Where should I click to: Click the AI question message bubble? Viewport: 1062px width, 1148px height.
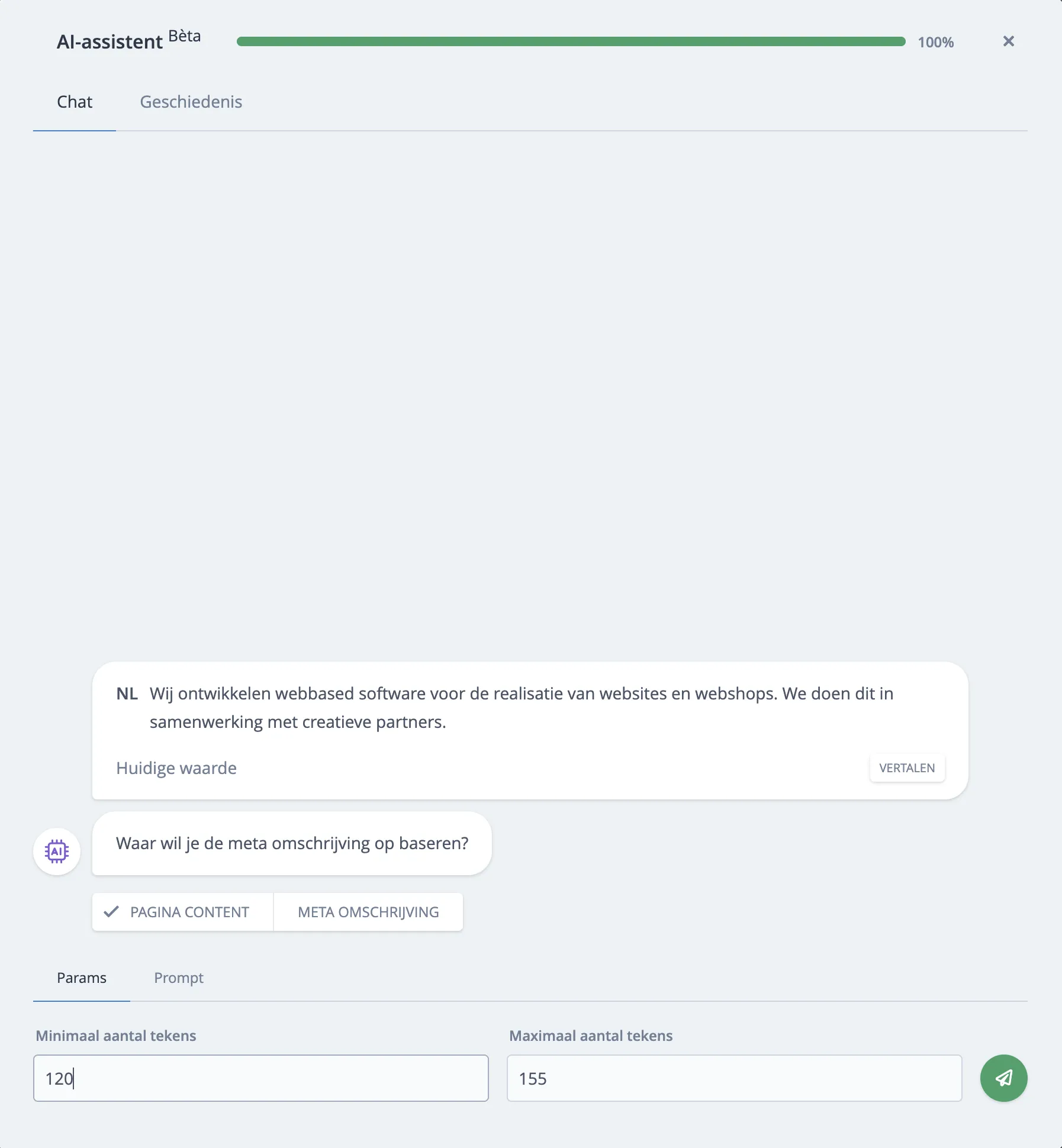[292, 843]
